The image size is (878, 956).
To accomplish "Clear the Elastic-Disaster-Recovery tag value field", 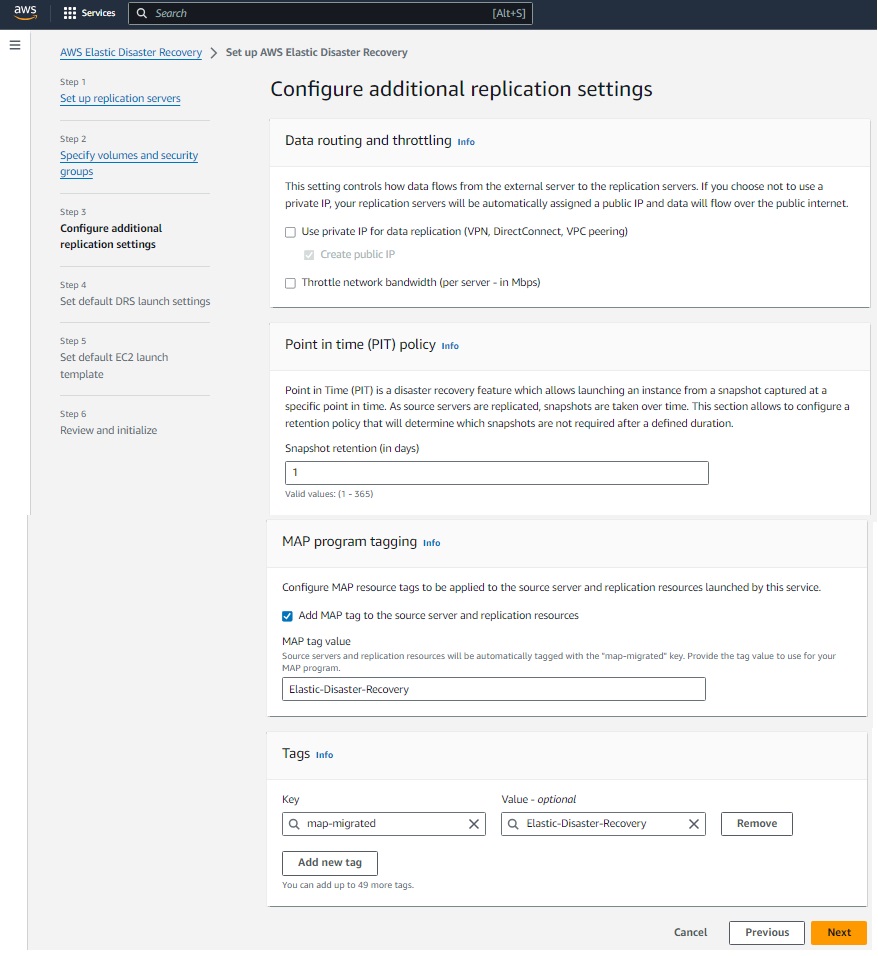I will click(x=693, y=824).
